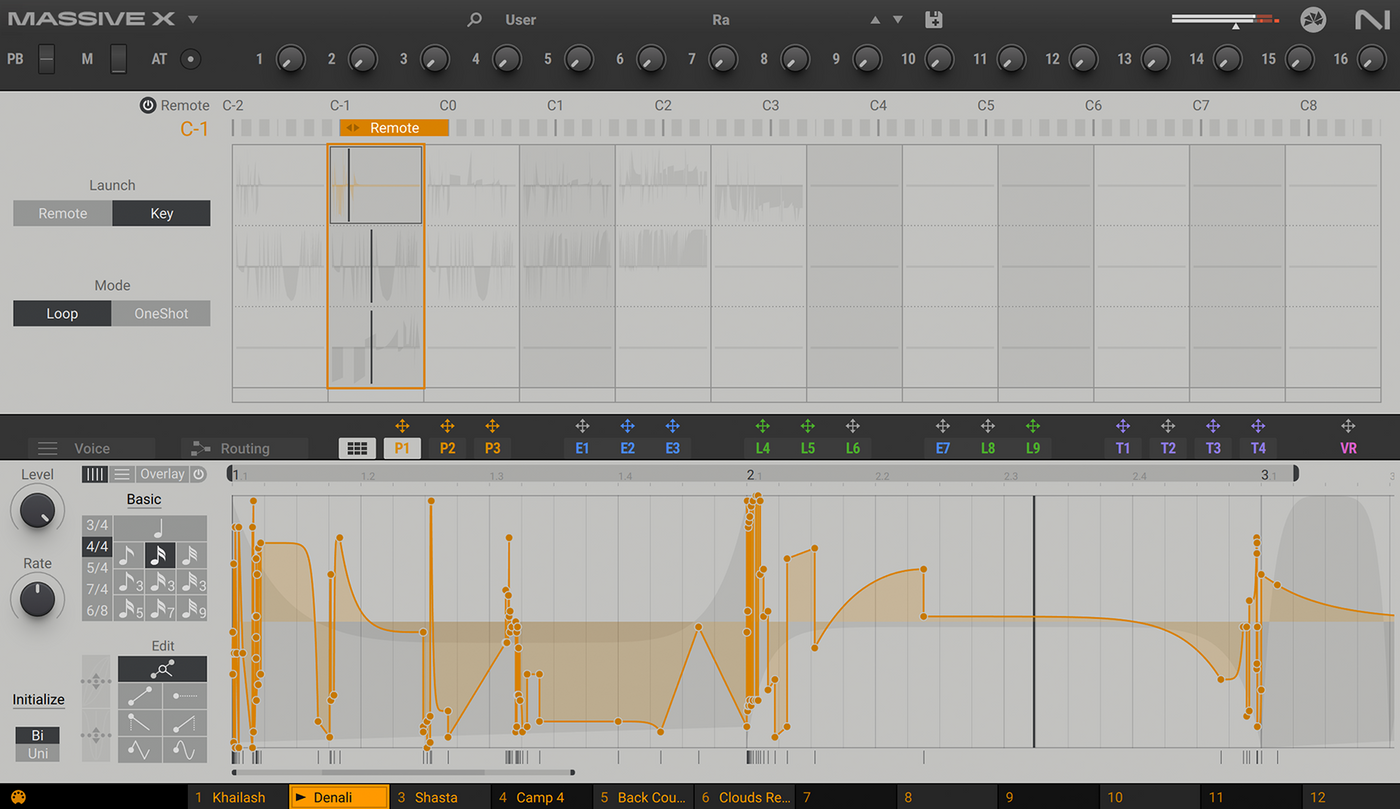Go to next preset with down arrow
Image resolution: width=1400 pixels, height=809 pixels.
tap(897, 20)
